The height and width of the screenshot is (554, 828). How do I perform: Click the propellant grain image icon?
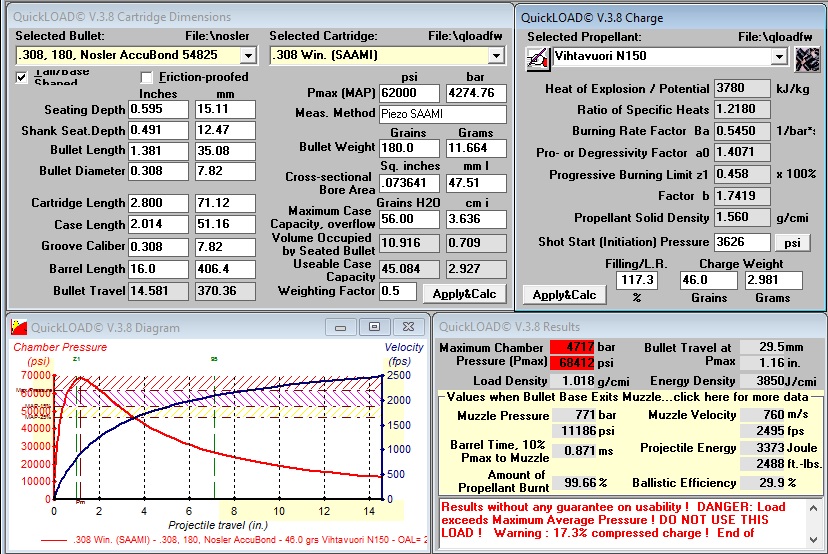[807, 58]
